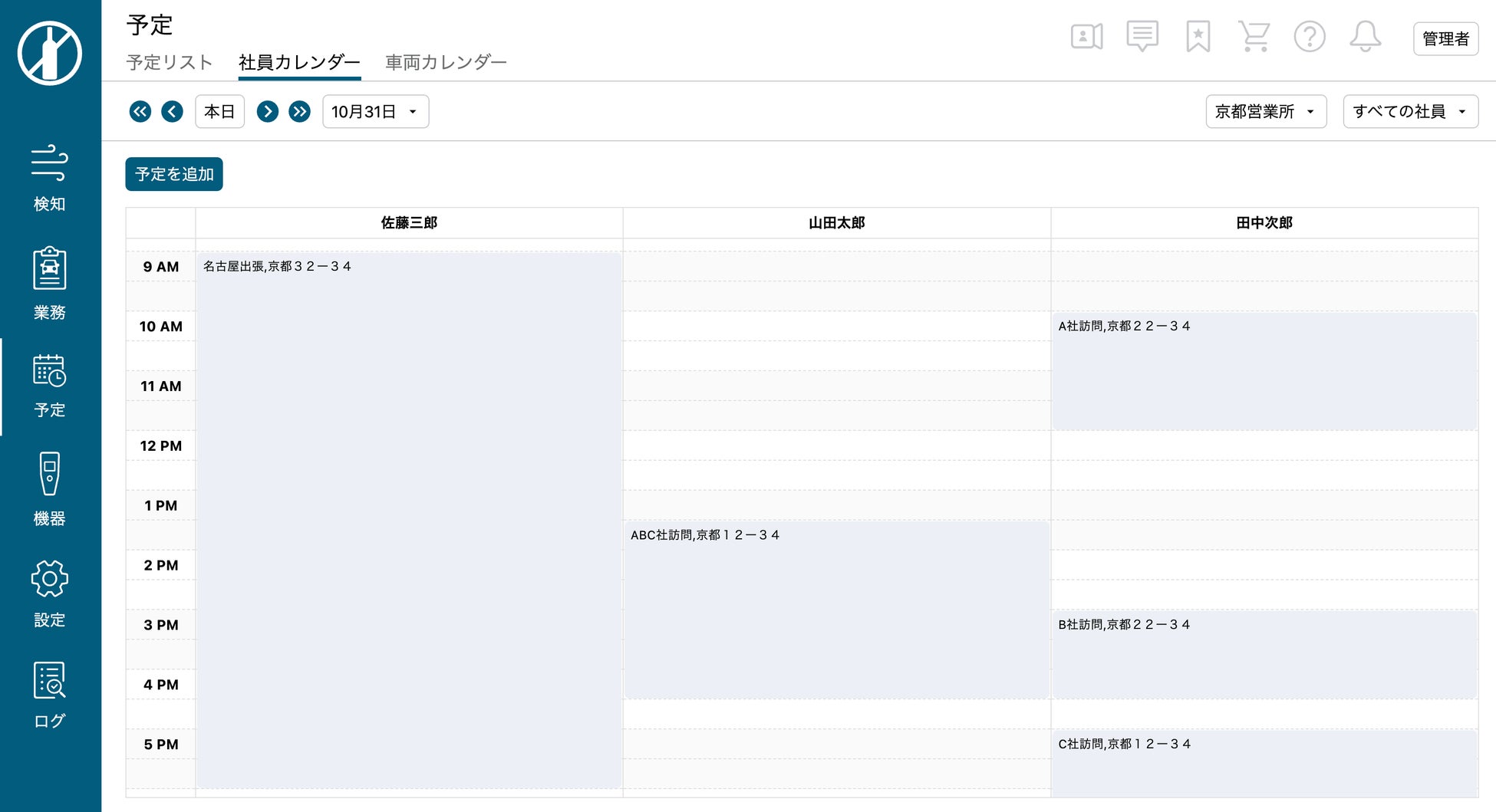Click the 予定を追加 button
This screenshot has width=1496, height=812.
[x=174, y=174]
